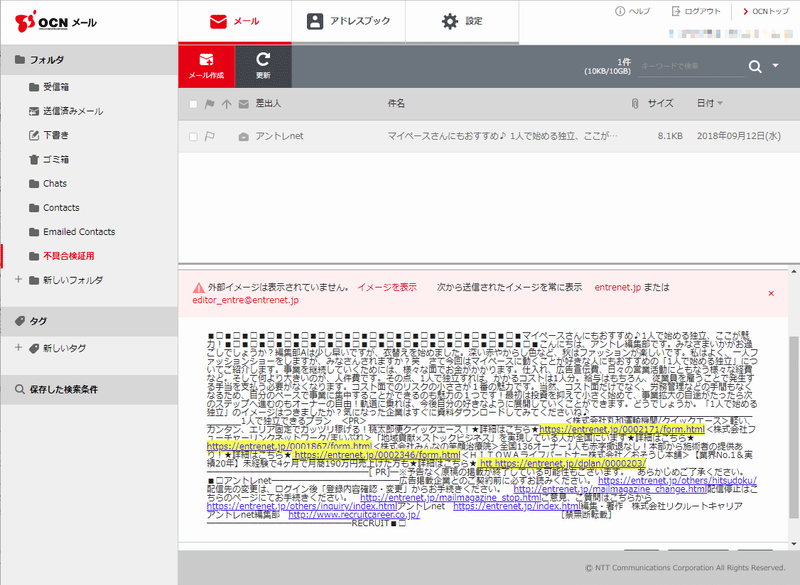This screenshot has height=585, width=800.
Task: Click the OCN メール logo
Action: click(x=56, y=22)
